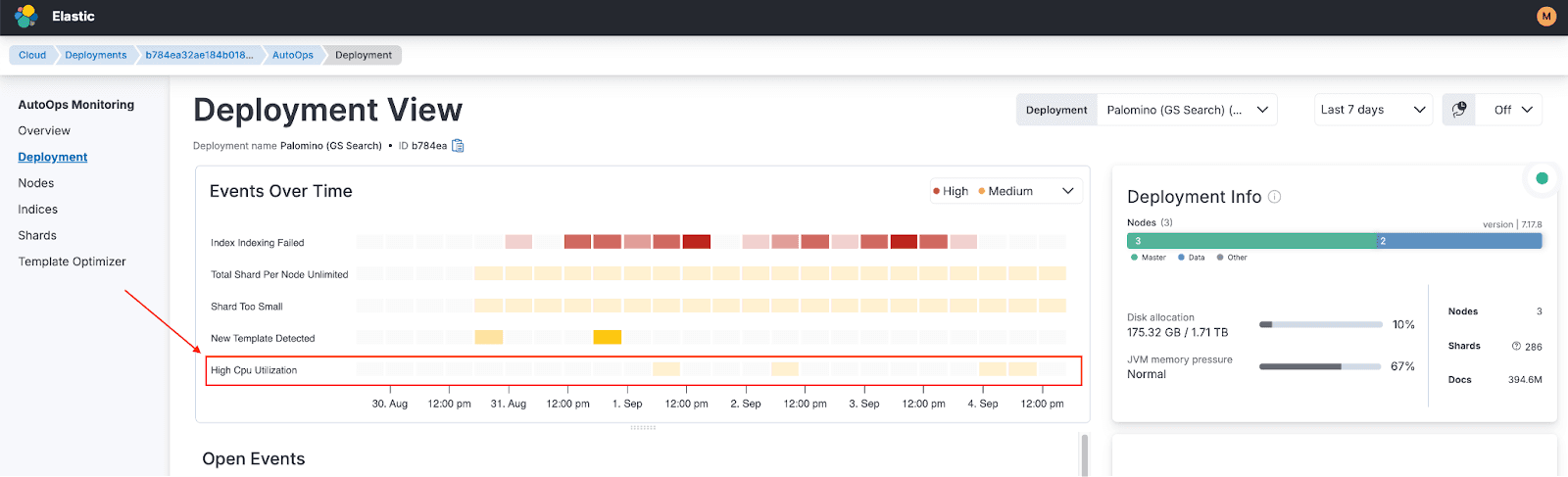Click the Shards question mark icon

tap(1516, 346)
